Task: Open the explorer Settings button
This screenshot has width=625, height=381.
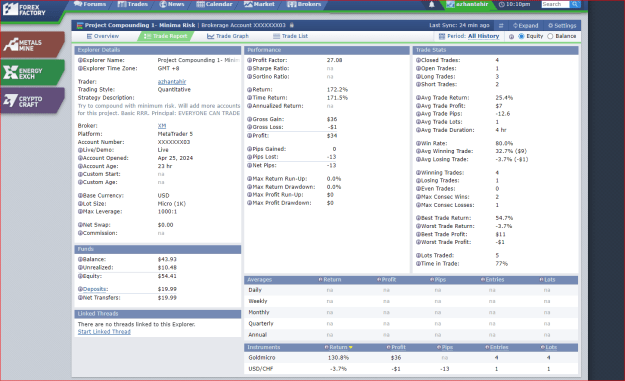Action: tap(562, 26)
